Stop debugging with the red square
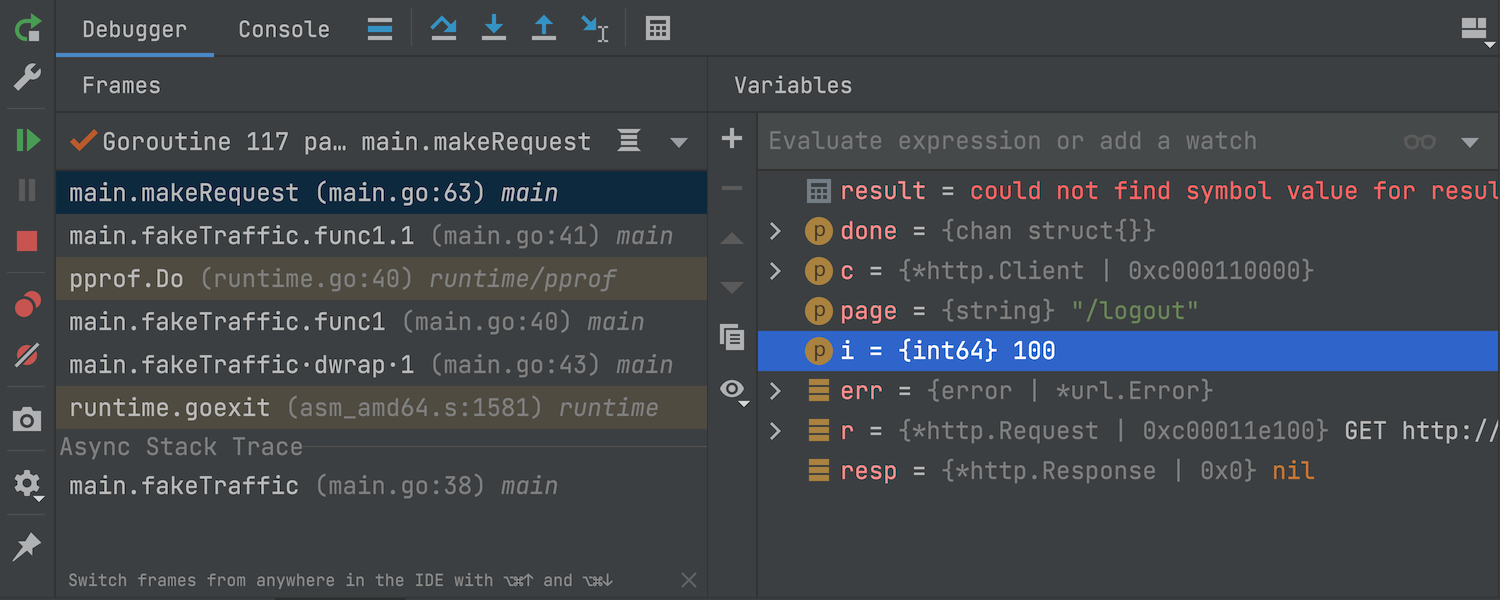The width and height of the screenshot is (1500, 600). 27,241
